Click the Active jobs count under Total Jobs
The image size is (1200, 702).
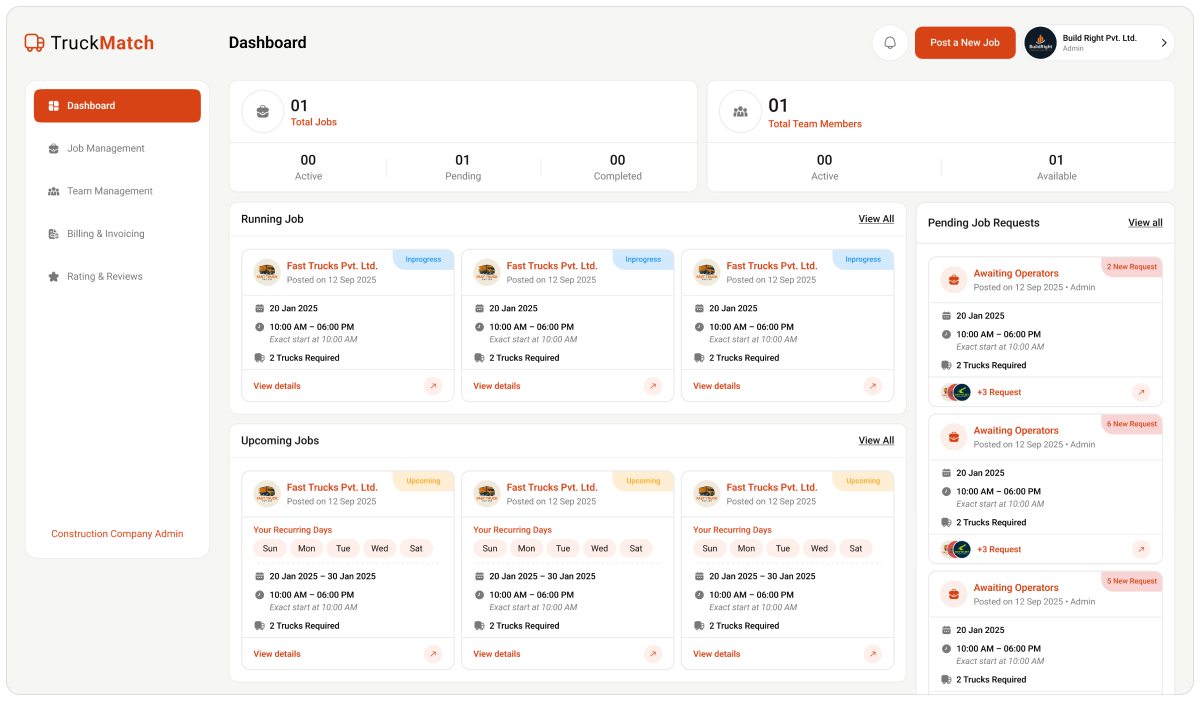pos(308,160)
